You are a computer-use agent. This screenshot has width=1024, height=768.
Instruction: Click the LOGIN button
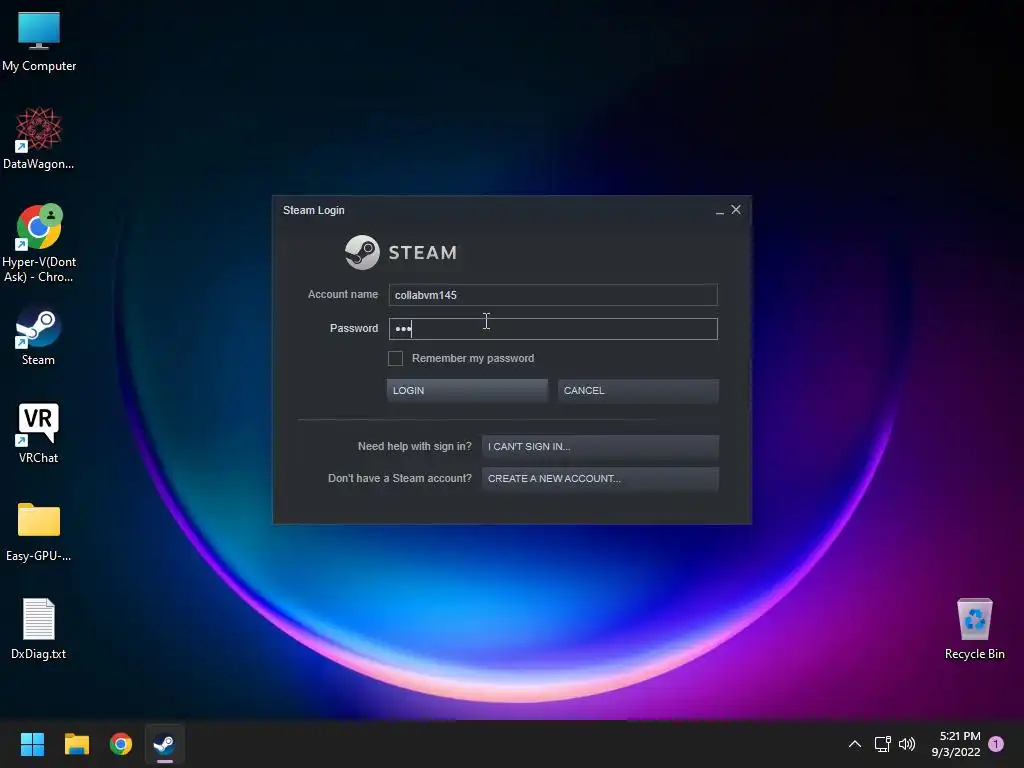click(467, 391)
